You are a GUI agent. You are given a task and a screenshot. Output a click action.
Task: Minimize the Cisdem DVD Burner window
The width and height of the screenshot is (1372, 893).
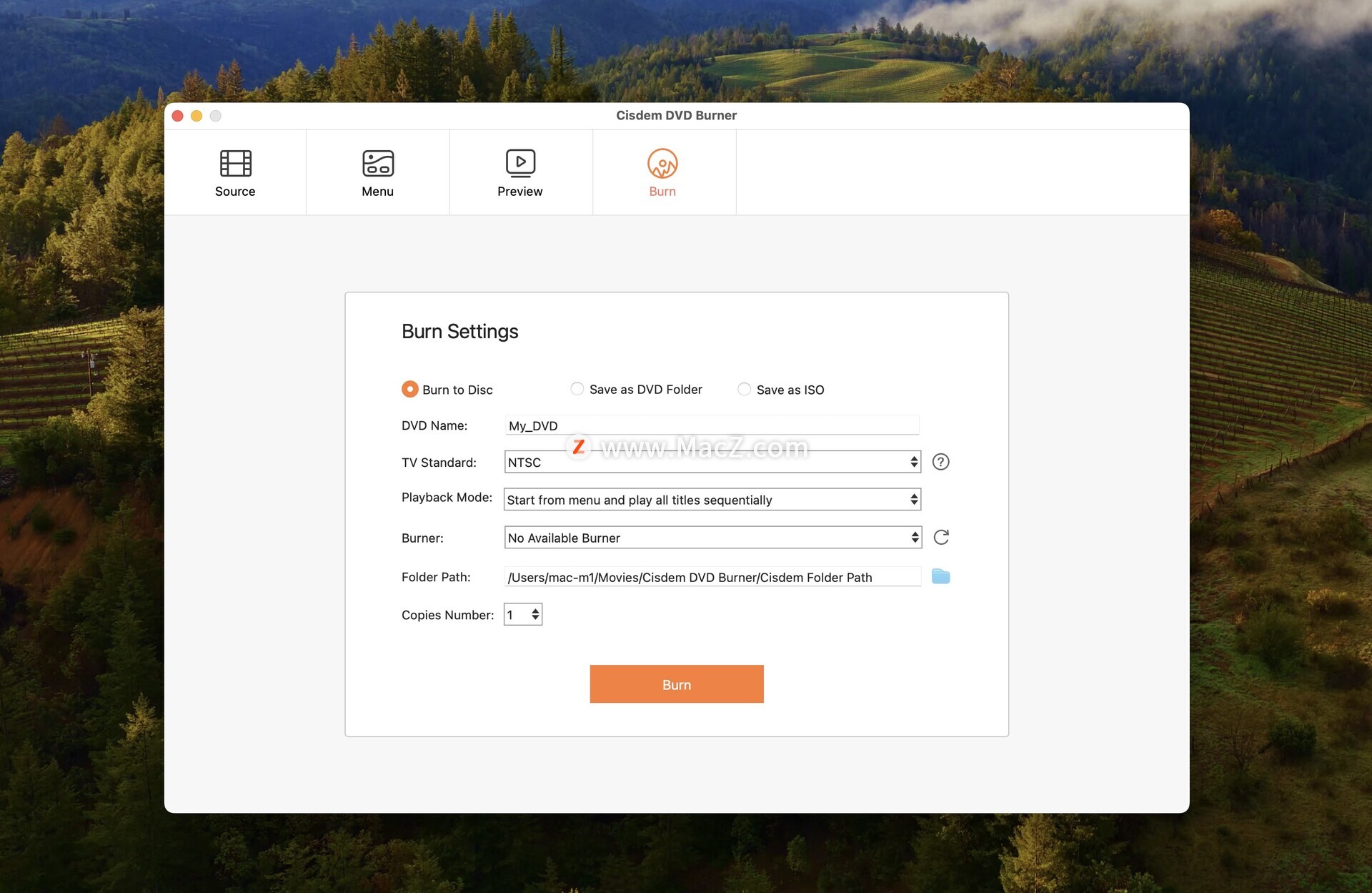pos(197,116)
